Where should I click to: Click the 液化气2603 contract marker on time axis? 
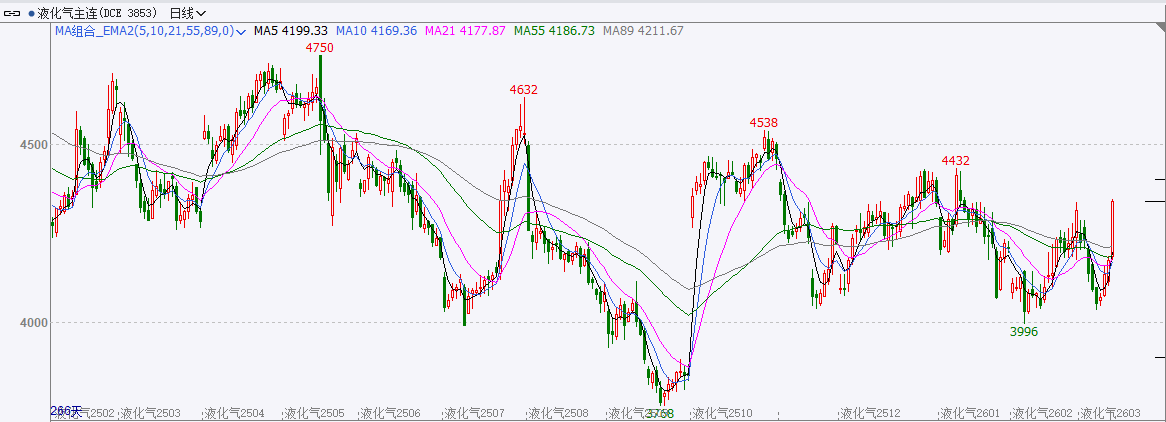pyautogui.click(x=1110, y=413)
